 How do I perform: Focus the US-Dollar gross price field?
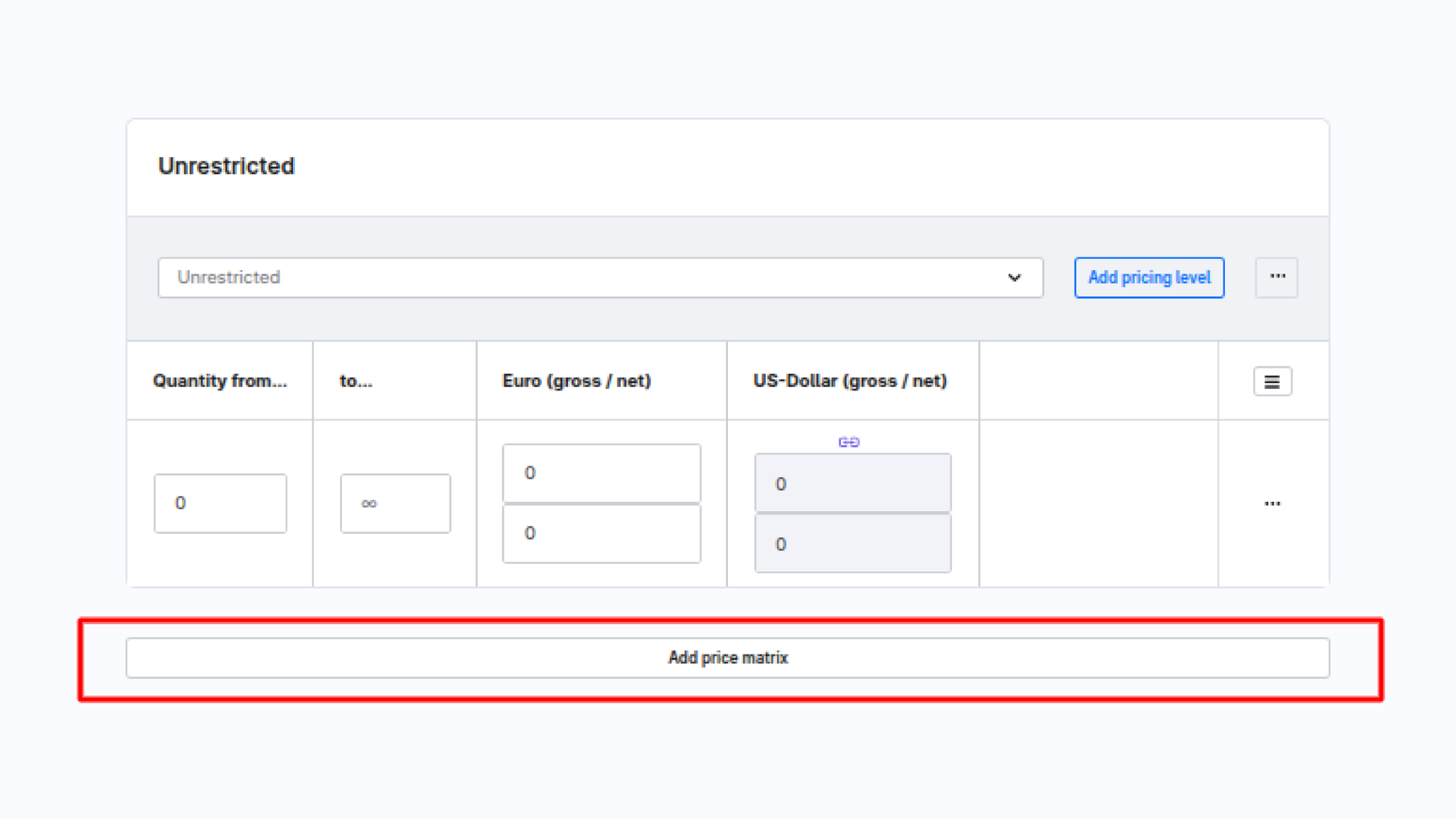click(x=853, y=484)
